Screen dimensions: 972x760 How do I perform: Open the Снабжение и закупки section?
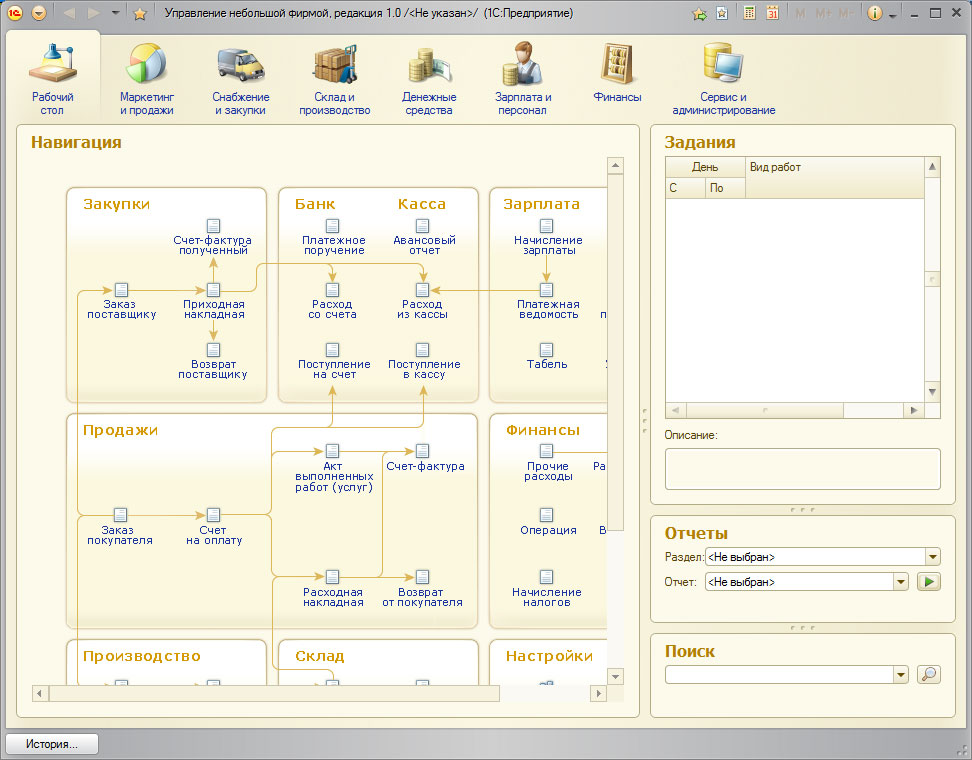click(240, 78)
